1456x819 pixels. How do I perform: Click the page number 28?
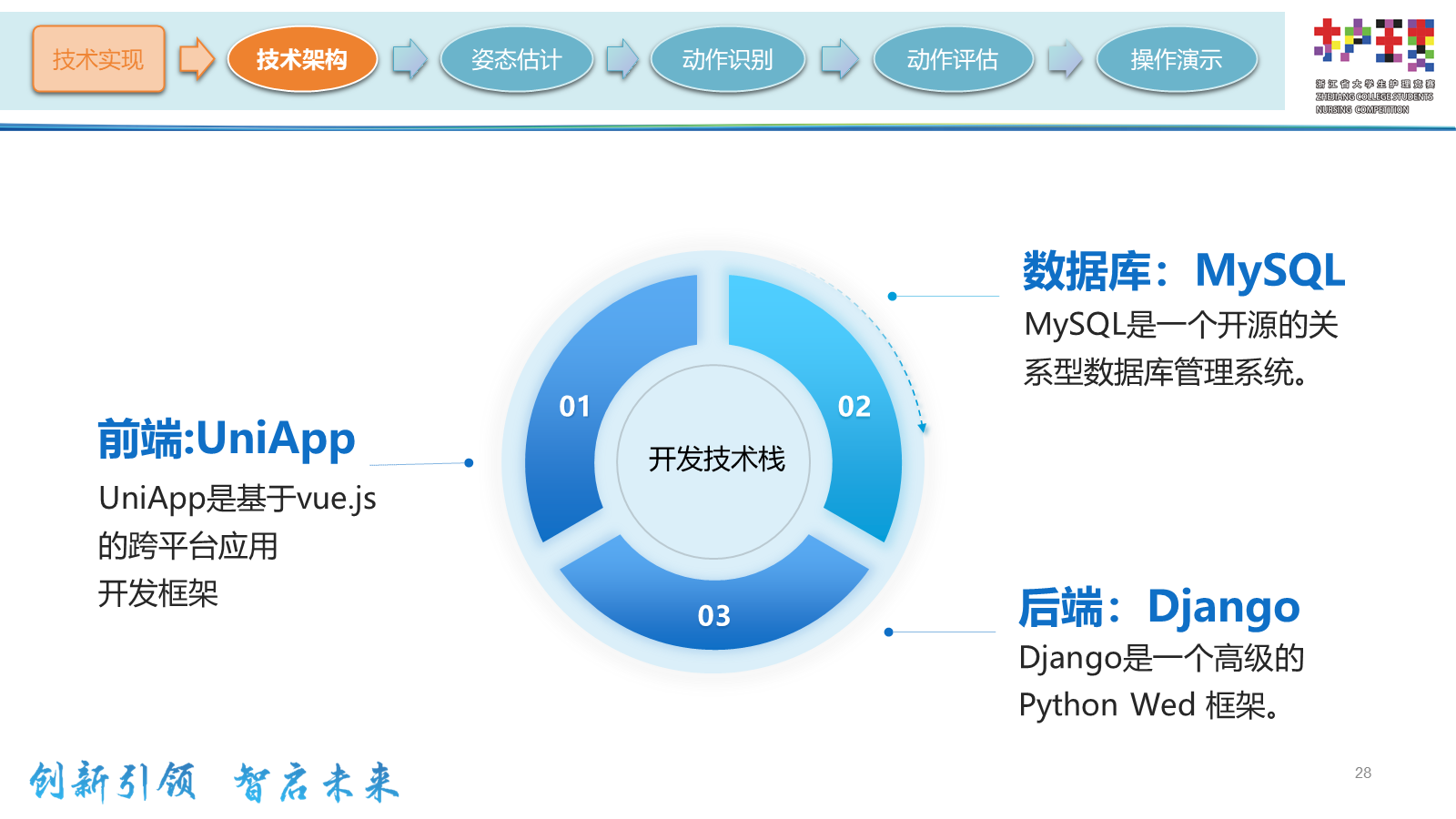(1363, 773)
